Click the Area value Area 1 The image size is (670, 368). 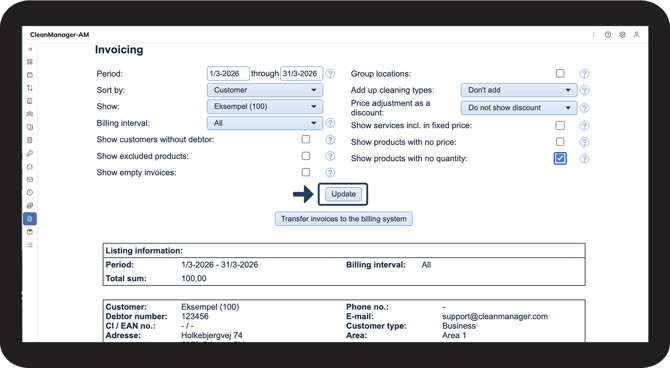coord(454,335)
